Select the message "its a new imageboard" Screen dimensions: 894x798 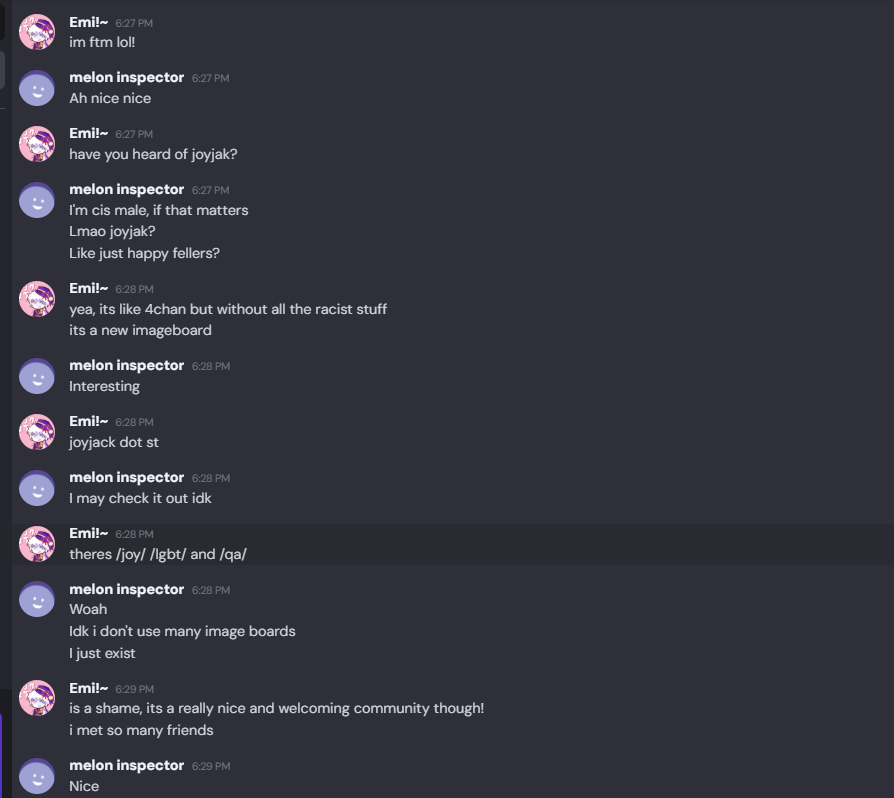tap(140, 331)
